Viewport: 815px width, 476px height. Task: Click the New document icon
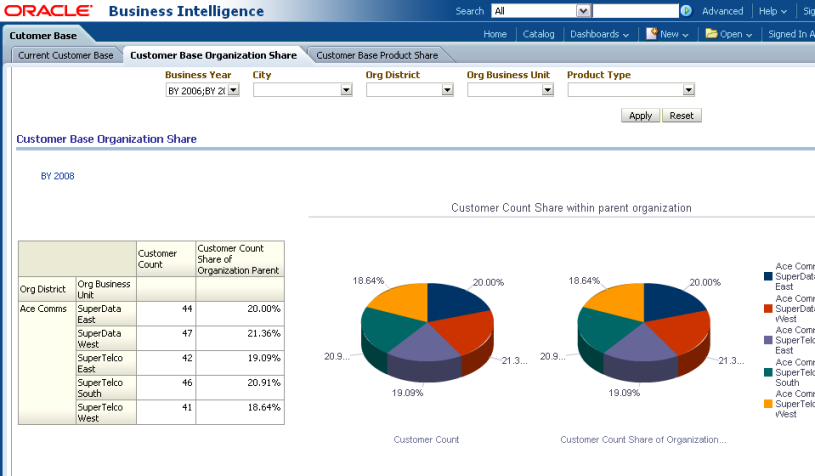tap(652, 34)
